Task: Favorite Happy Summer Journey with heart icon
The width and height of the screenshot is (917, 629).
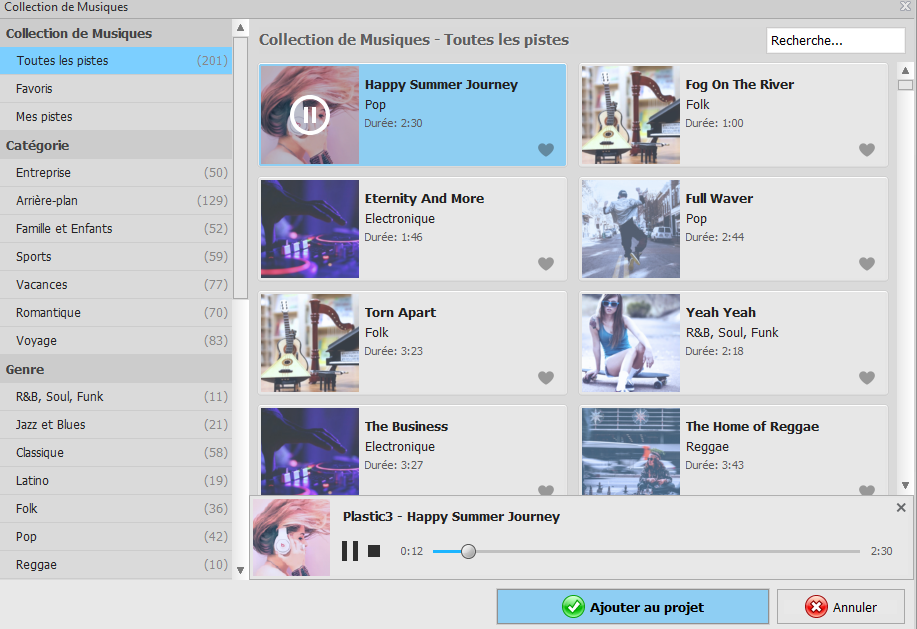Action: (546, 150)
